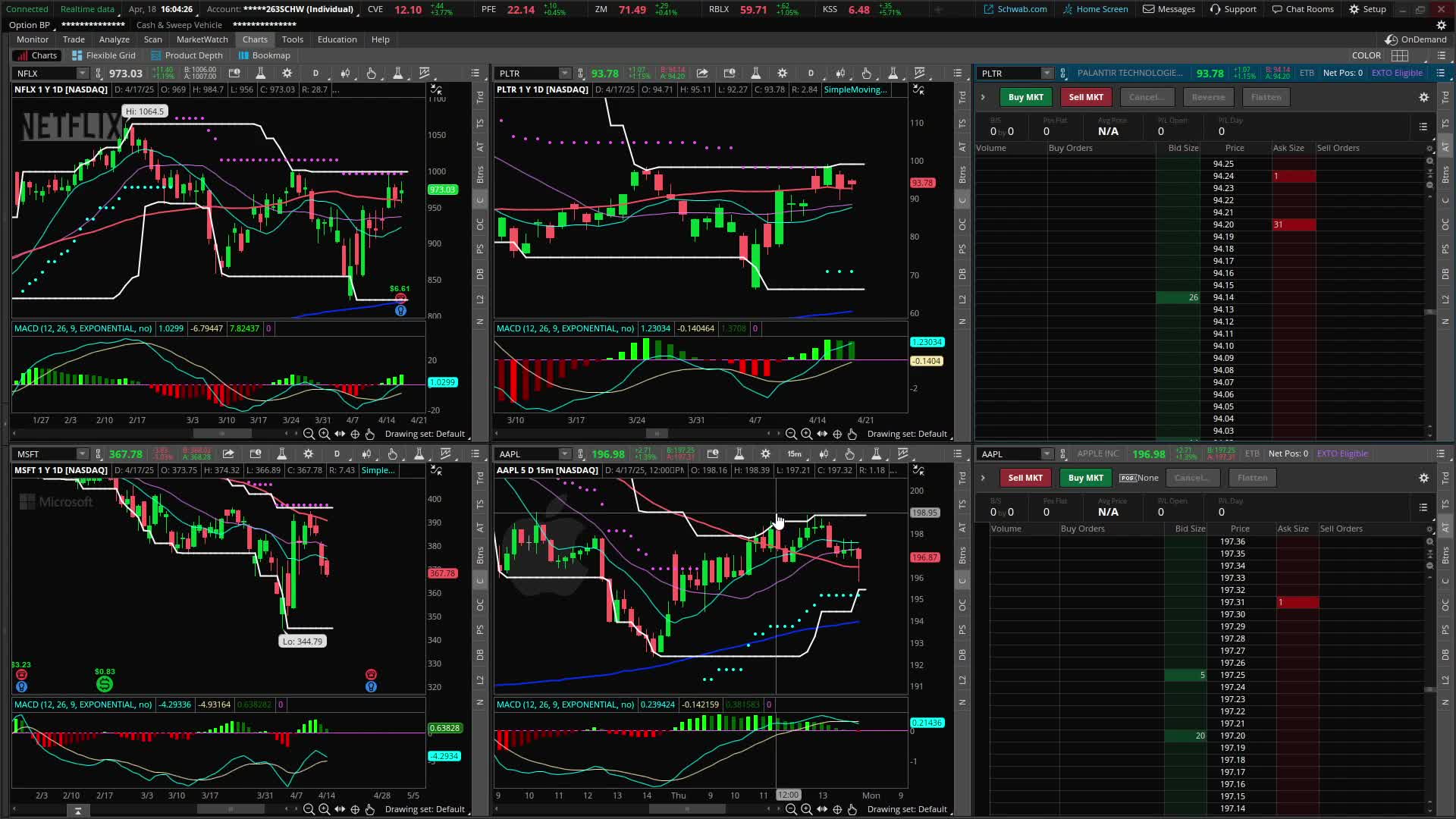The image size is (1456, 819).
Task: Open Studies flask on NFLX chart
Action: 260,74
